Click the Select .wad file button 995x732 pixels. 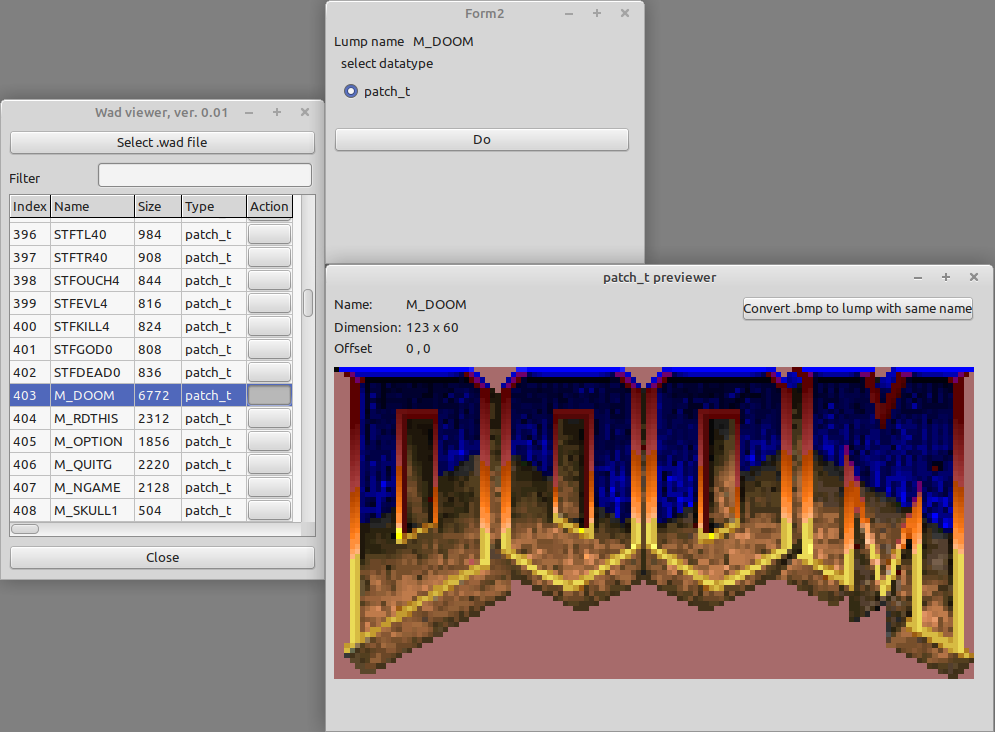[162, 142]
